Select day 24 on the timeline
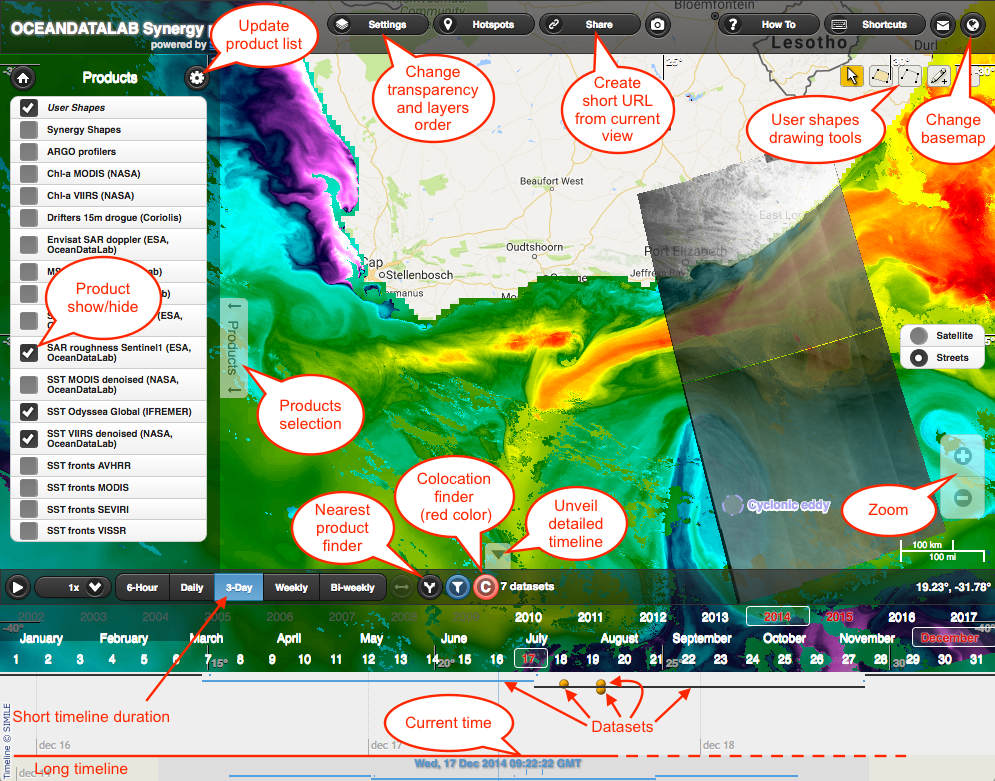The image size is (995, 781). (752, 659)
